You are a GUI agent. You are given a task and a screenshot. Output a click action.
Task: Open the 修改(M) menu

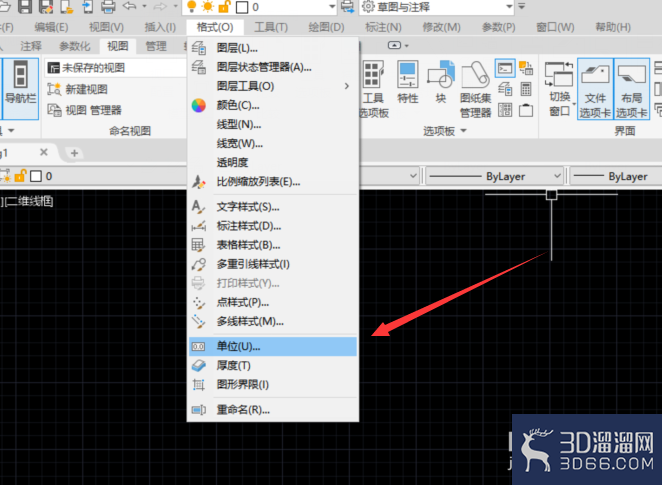(441, 27)
